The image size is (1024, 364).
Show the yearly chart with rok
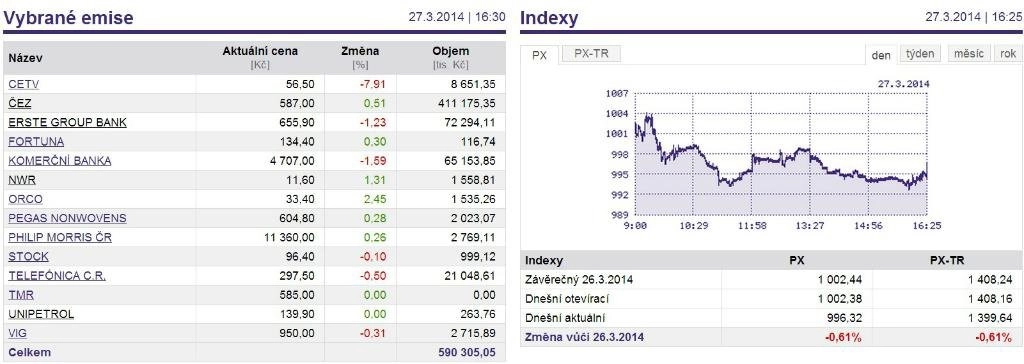point(1008,54)
